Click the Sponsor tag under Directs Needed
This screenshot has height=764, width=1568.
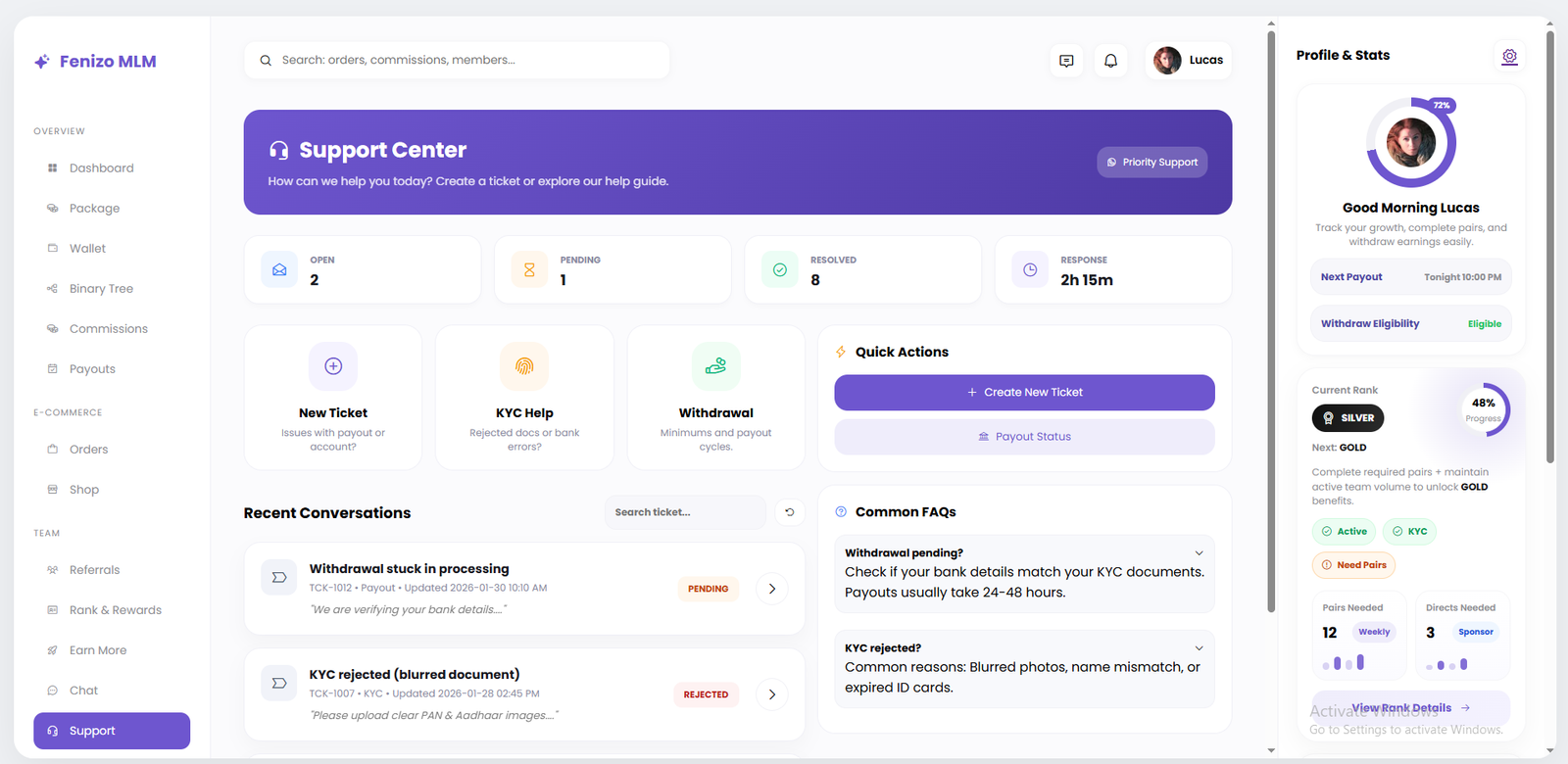tap(1476, 632)
